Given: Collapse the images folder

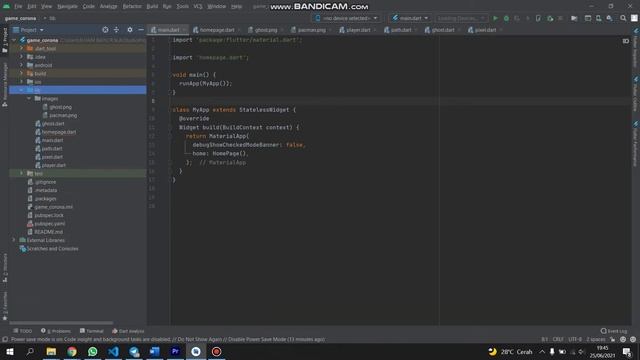Looking at the screenshot, I should [x=29, y=98].
